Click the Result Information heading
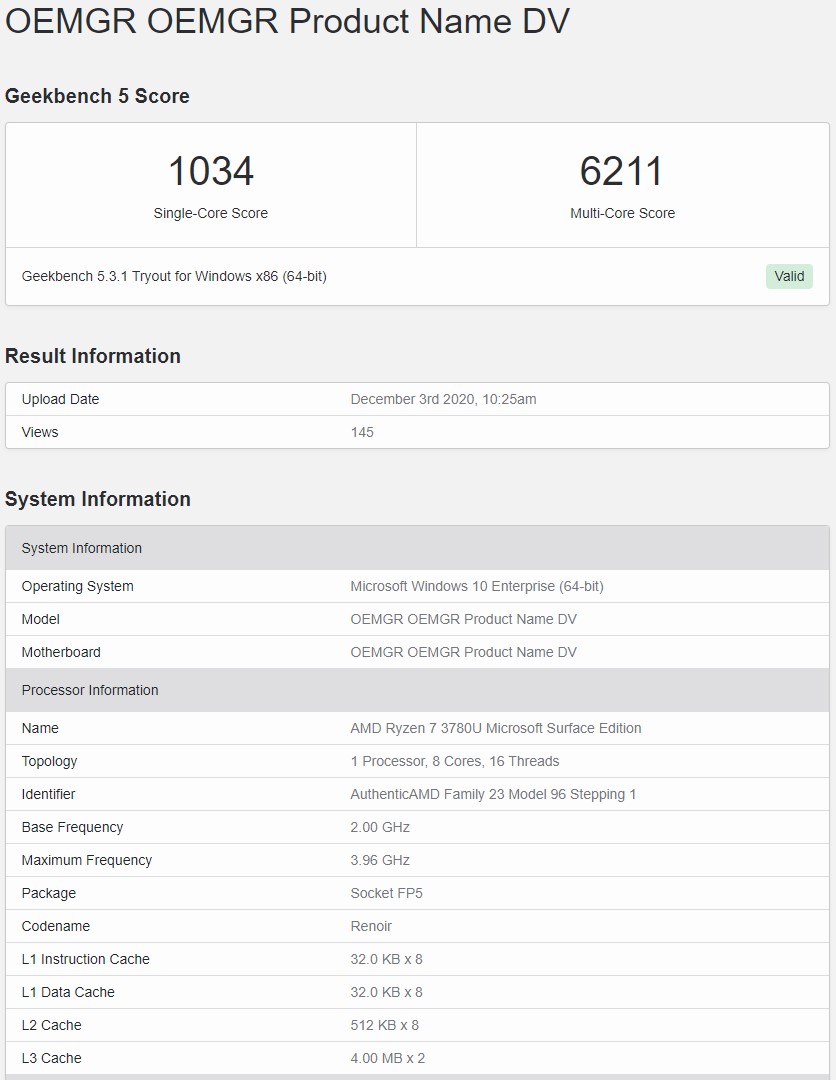Viewport: 836px width, 1080px height. [93, 356]
